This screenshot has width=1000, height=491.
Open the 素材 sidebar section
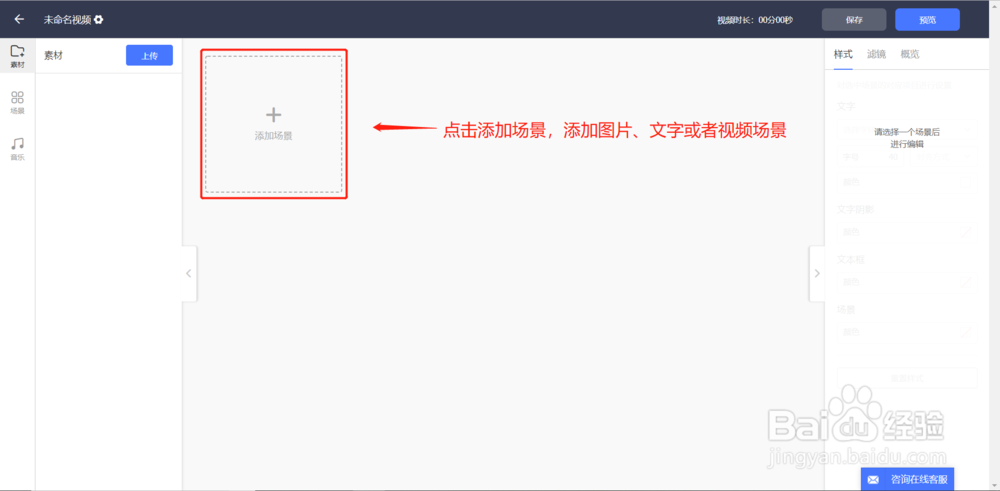[x=17, y=56]
